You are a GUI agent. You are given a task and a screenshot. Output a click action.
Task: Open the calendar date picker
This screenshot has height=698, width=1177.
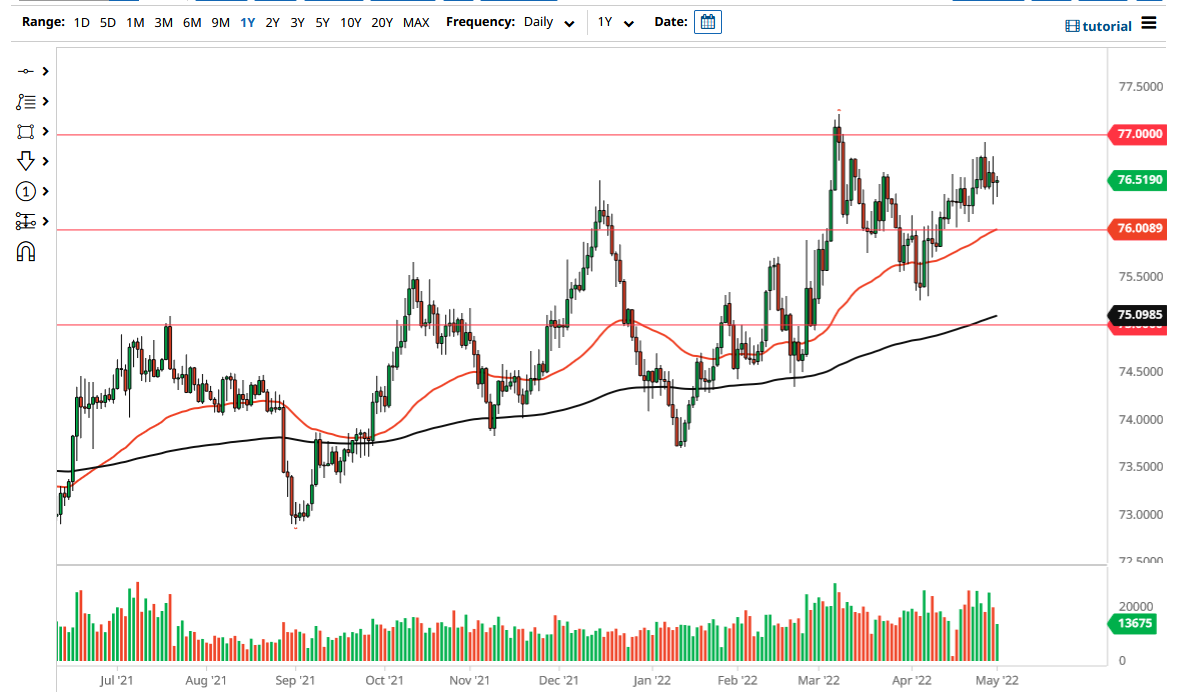(x=707, y=21)
